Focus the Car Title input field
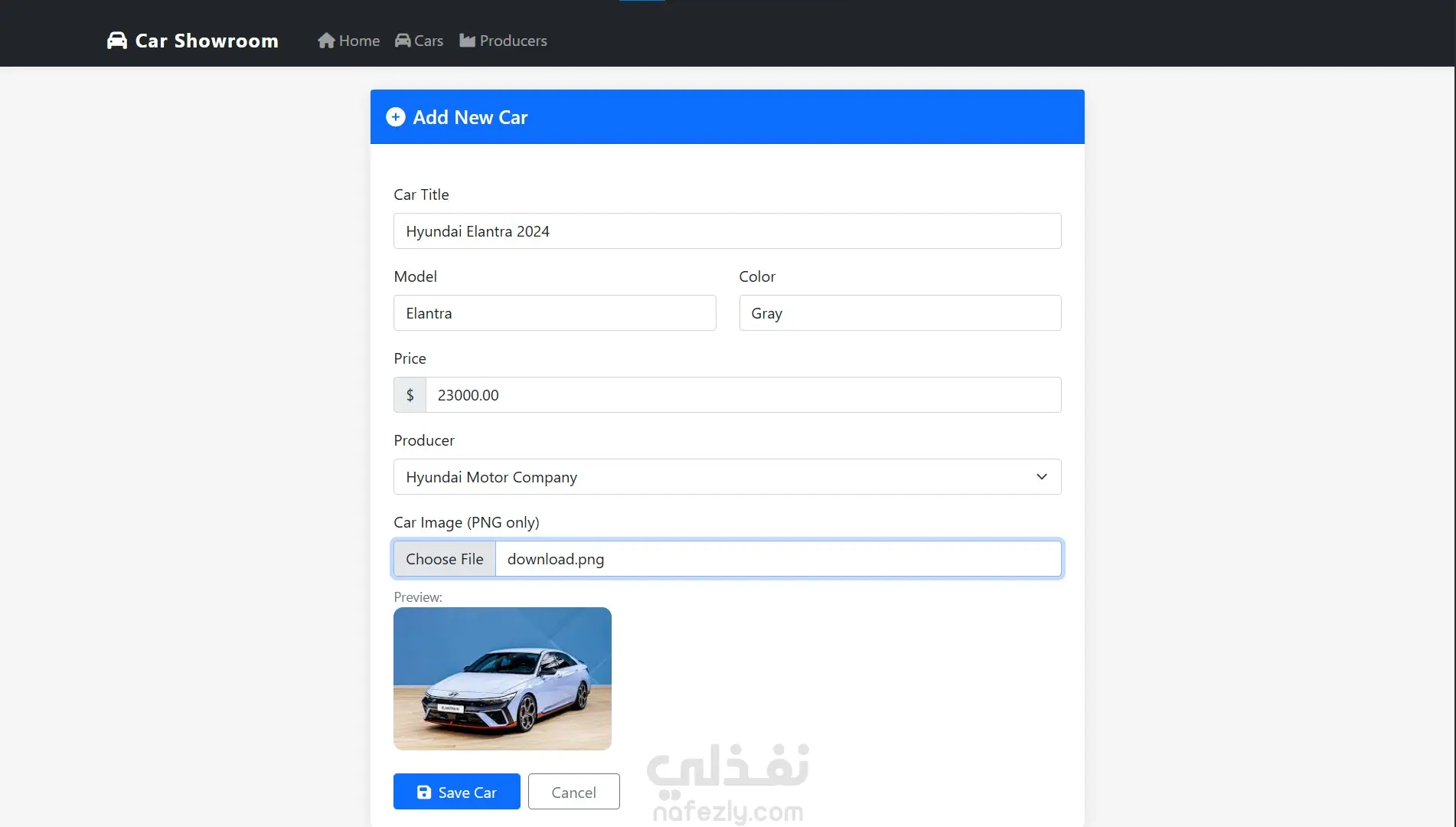The height and width of the screenshot is (827, 1456). tap(727, 231)
